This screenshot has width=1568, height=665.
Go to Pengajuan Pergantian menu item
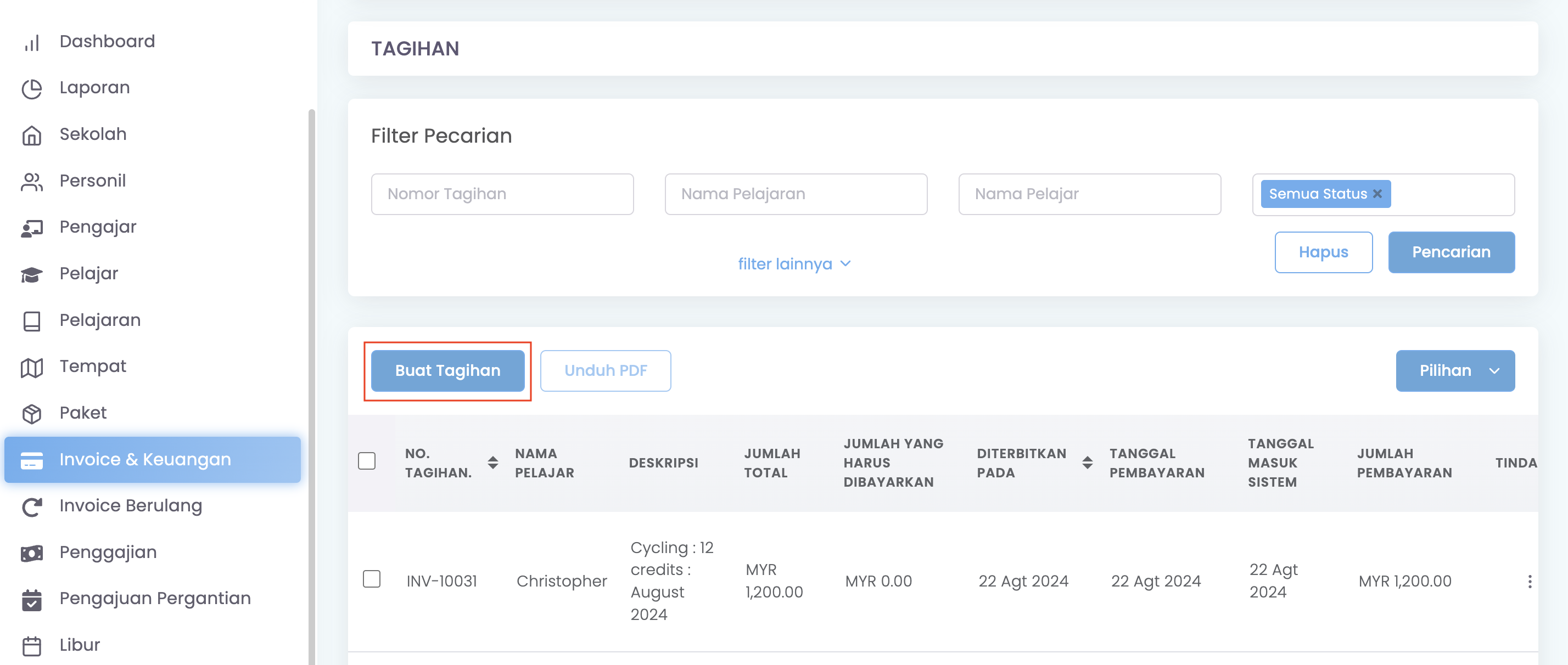click(x=155, y=598)
